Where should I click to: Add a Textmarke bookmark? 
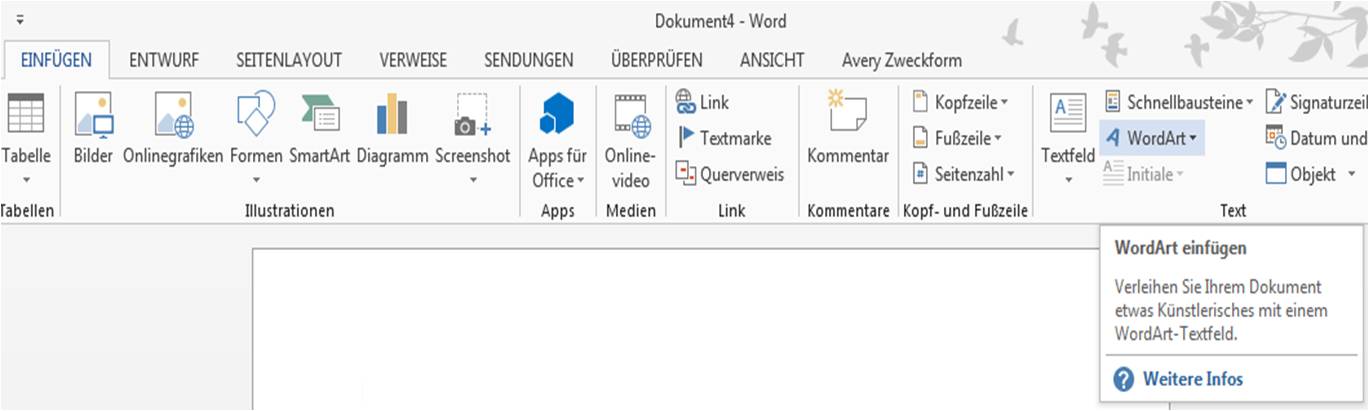686,138
